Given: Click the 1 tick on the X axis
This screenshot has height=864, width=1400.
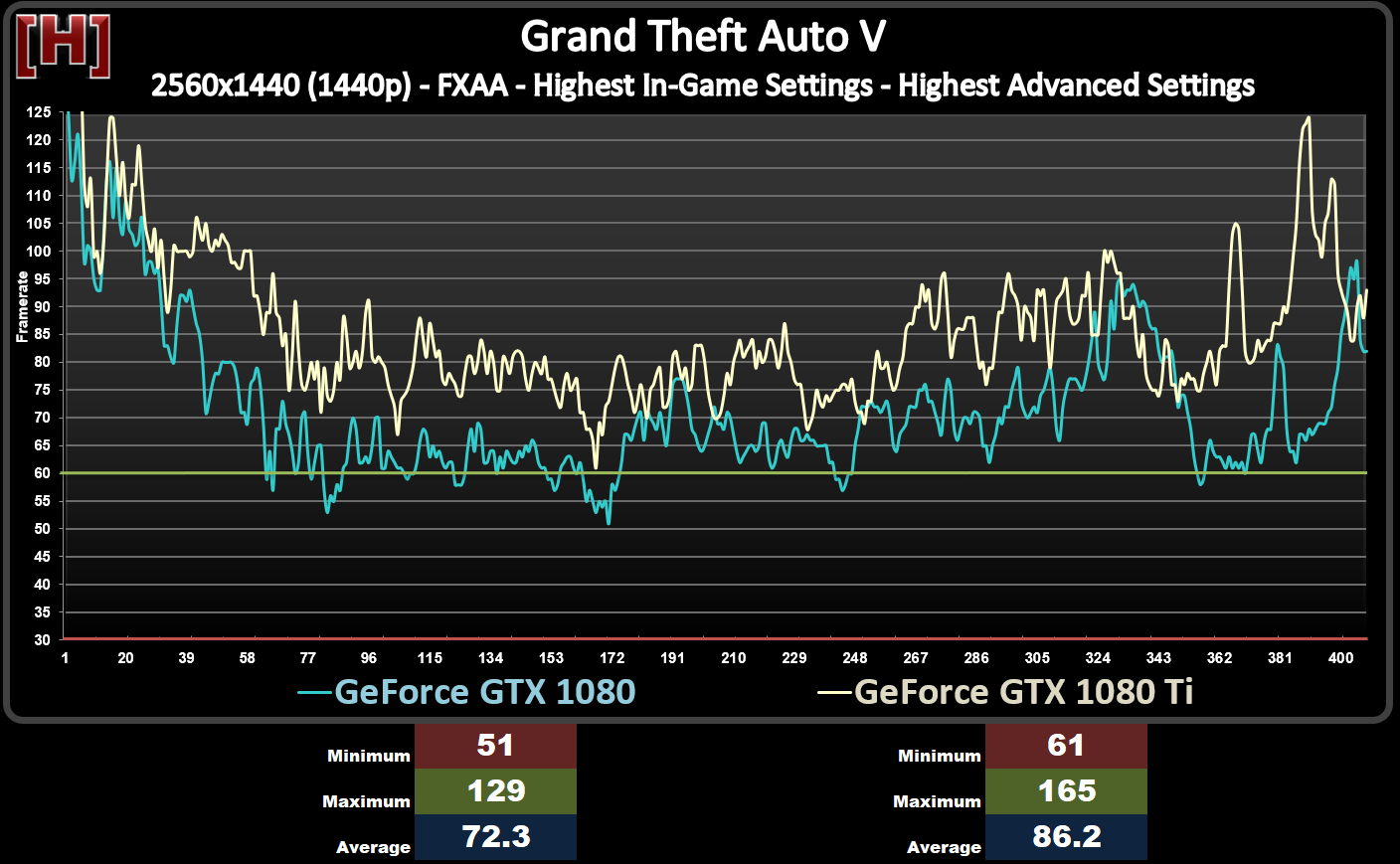Looking at the screenshot, I should [x=65, y=658].
